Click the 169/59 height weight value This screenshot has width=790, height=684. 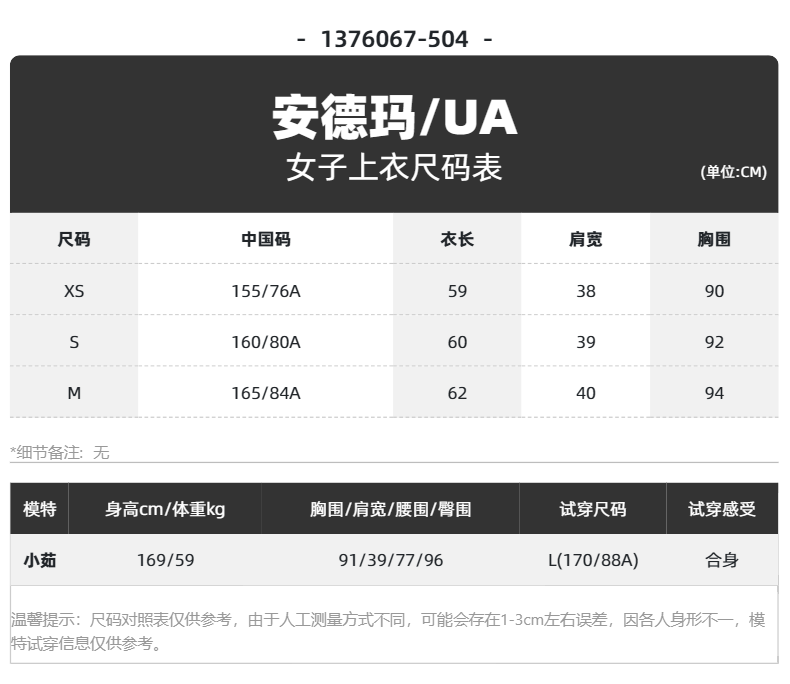[166, 560]
